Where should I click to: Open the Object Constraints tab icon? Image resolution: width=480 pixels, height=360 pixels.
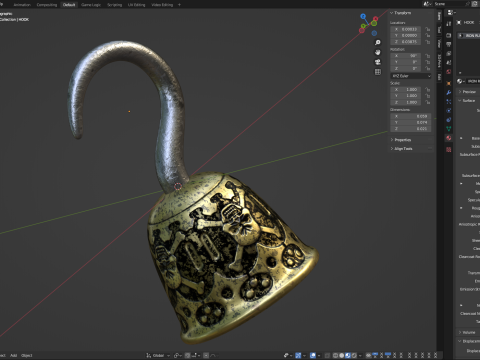449,119
